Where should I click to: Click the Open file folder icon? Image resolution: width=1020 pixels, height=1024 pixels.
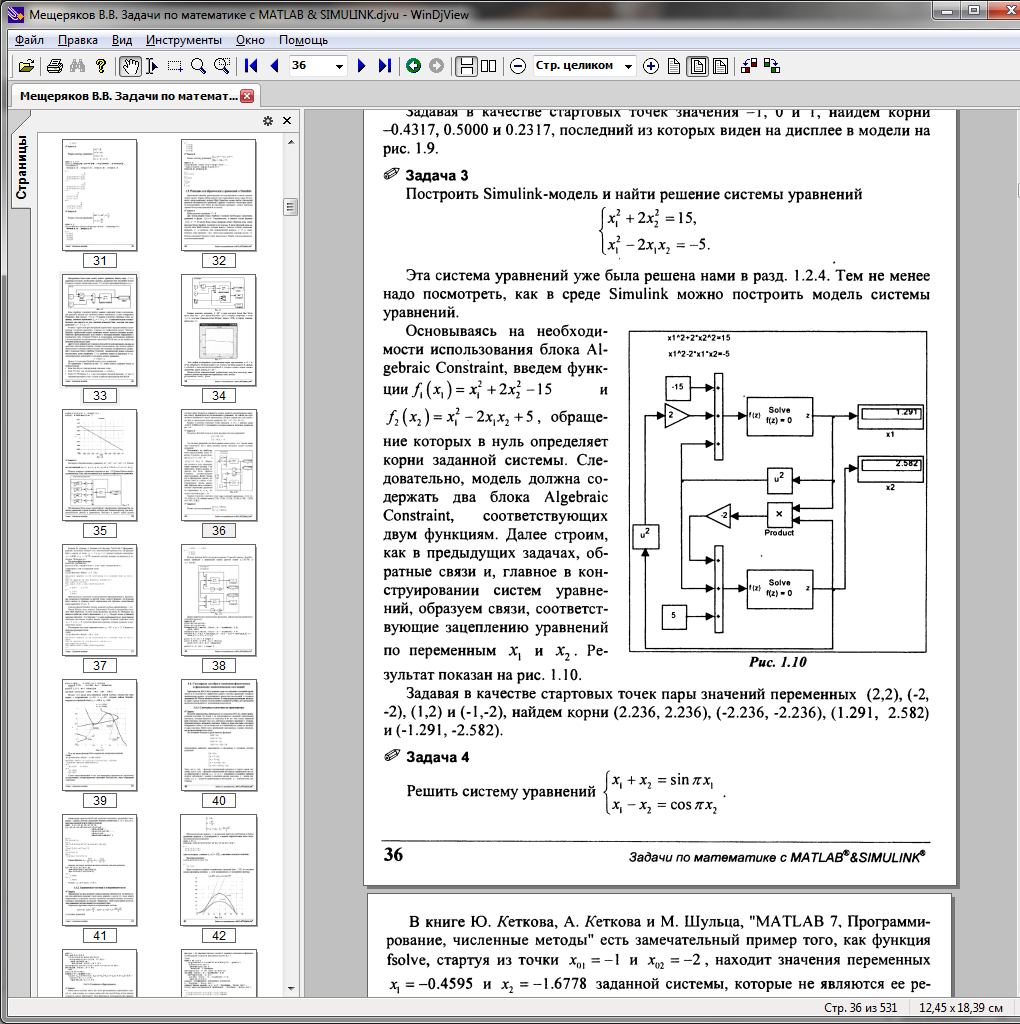26,66
